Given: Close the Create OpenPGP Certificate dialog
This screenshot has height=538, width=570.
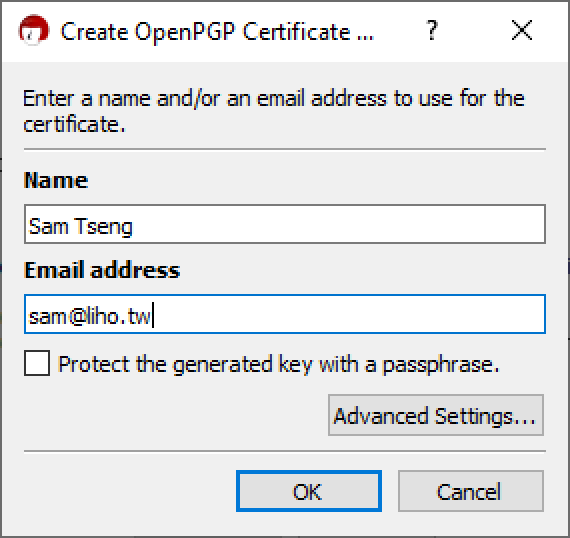Looking at the screenshot, I should [x=522, y=30].
